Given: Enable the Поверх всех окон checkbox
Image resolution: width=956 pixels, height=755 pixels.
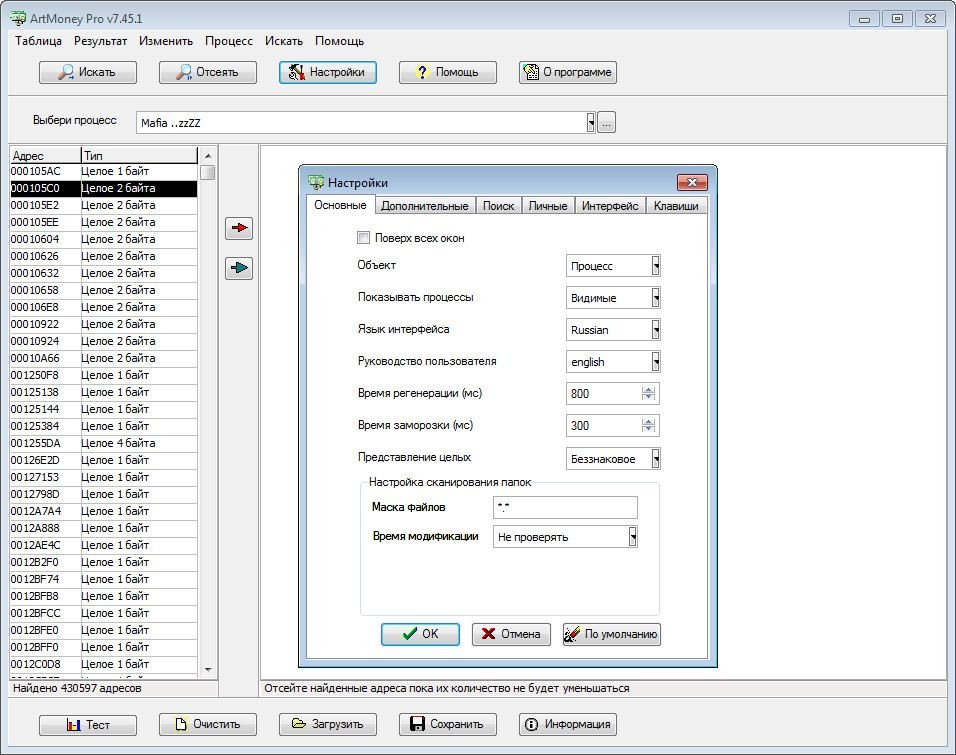Looking at the screenshot, I should click(363, 238).
